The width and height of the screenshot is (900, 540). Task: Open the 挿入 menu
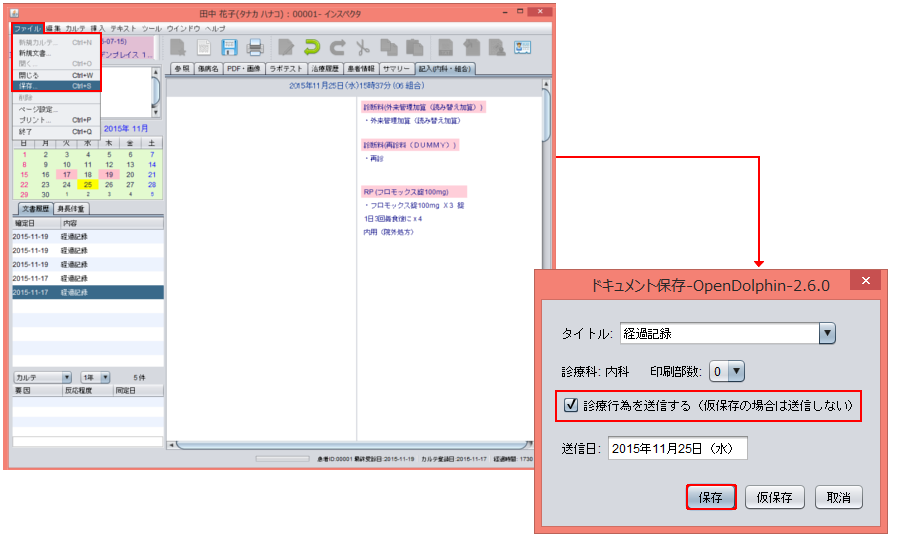click(98, 28)
